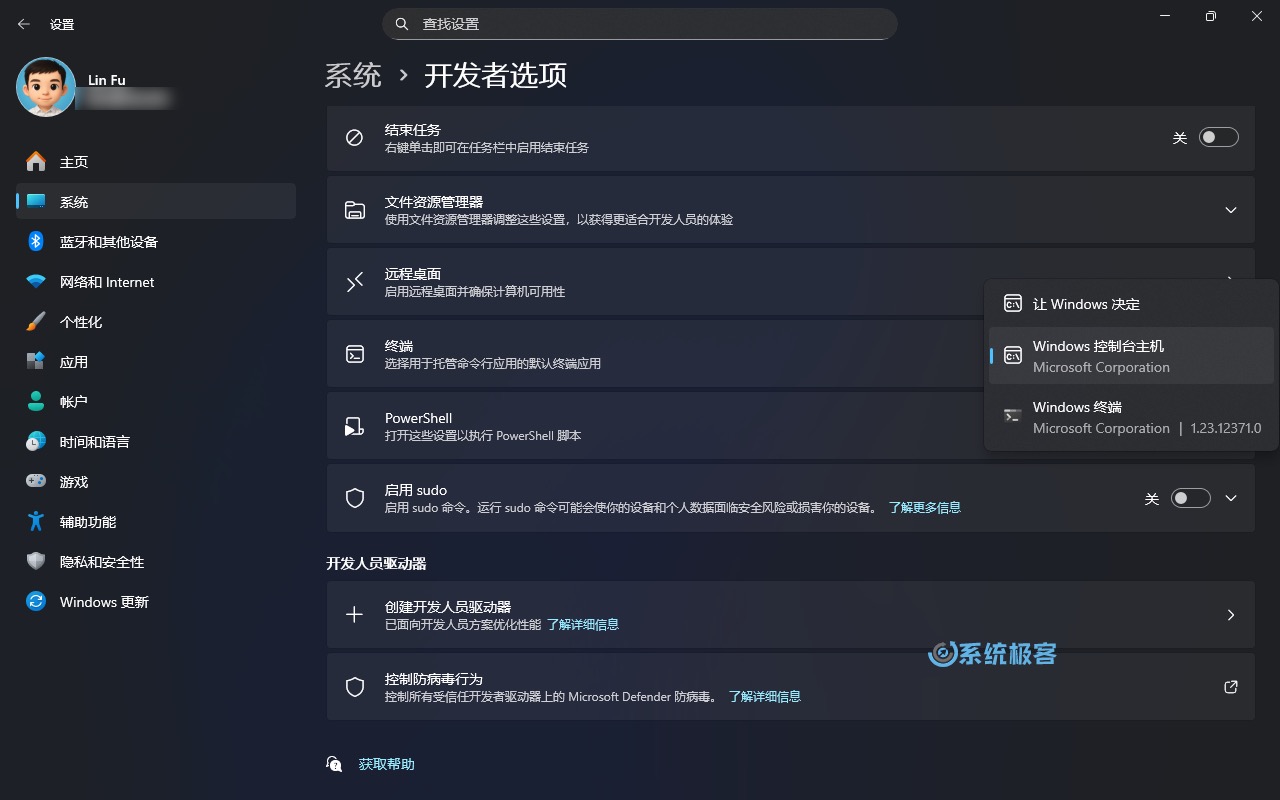The width and height of the screenshot is (1280, 800).
Task: Click the 查找设置 search field
Action: (x=640, y=24)
